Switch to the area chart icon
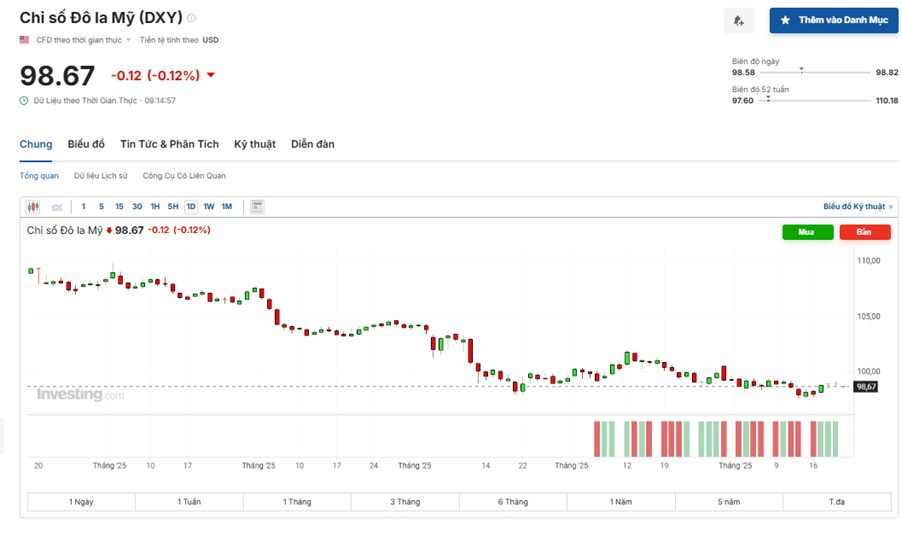The height and width of the screenshot is (537, 902). tap(57, 207)
